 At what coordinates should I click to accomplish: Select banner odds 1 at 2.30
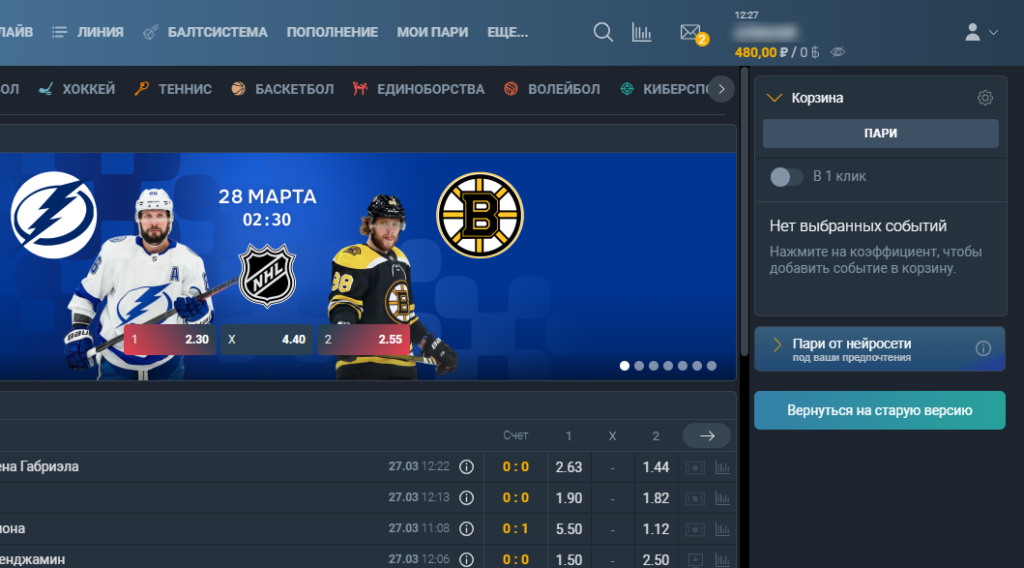point(170,339)
